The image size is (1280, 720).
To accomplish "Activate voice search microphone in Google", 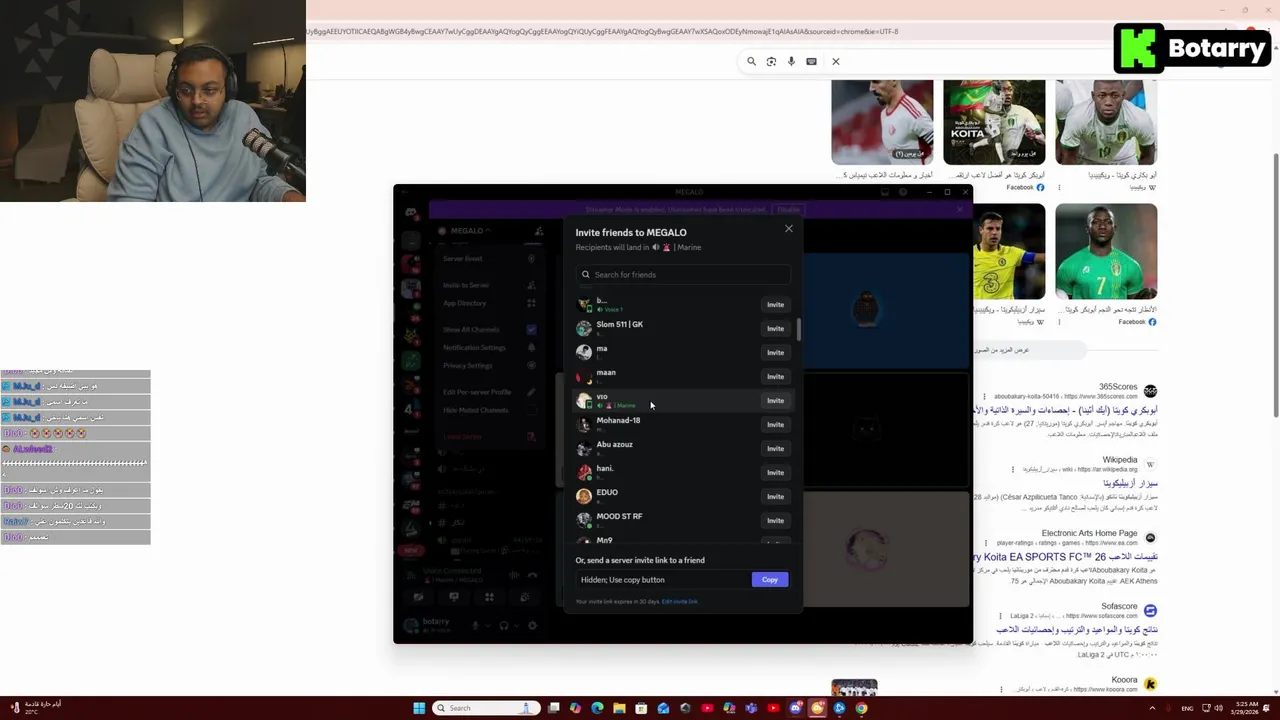I will [791, 61].
